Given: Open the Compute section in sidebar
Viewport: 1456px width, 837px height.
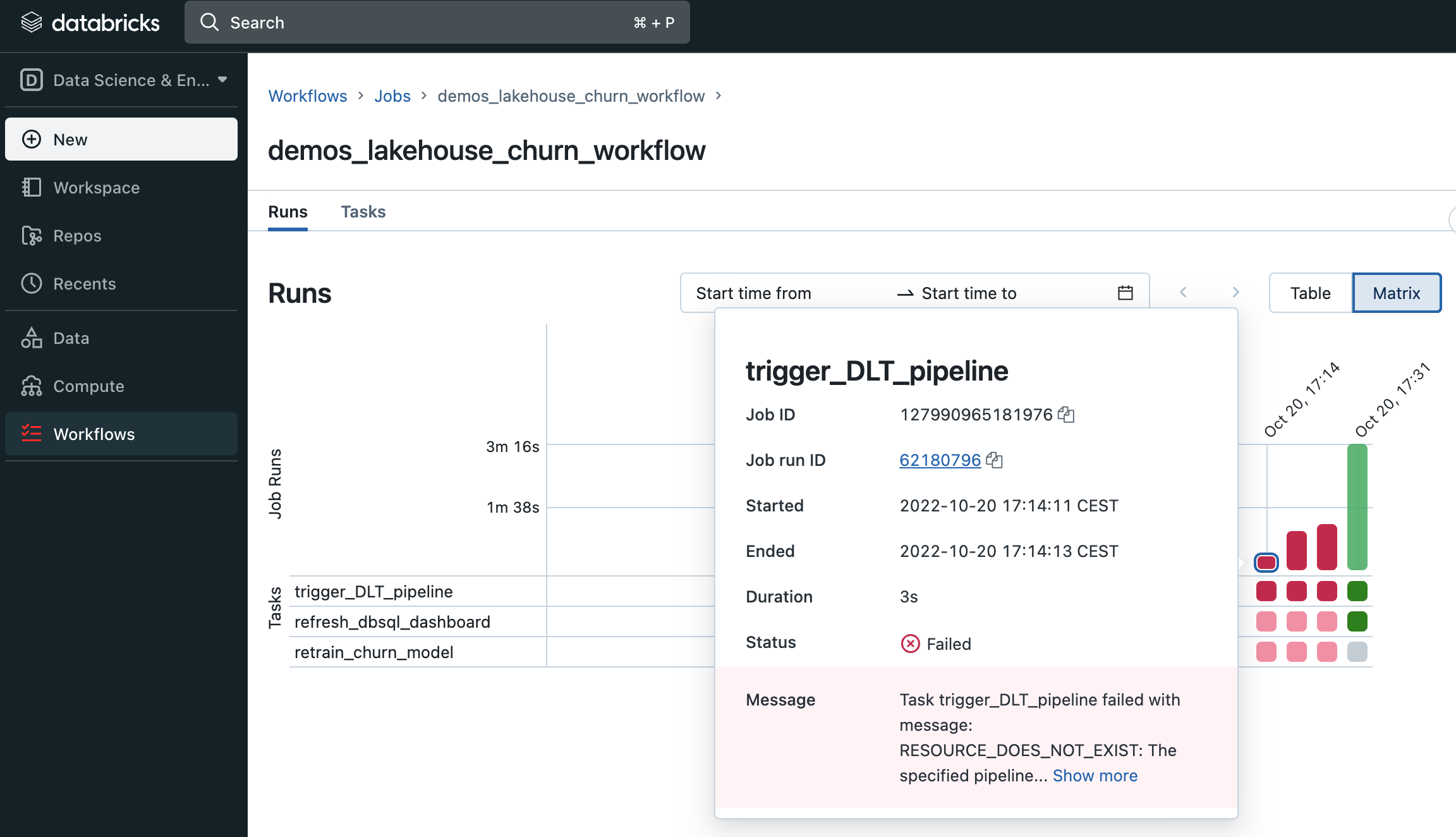Looking at the screenshot, I should (88, 386).
